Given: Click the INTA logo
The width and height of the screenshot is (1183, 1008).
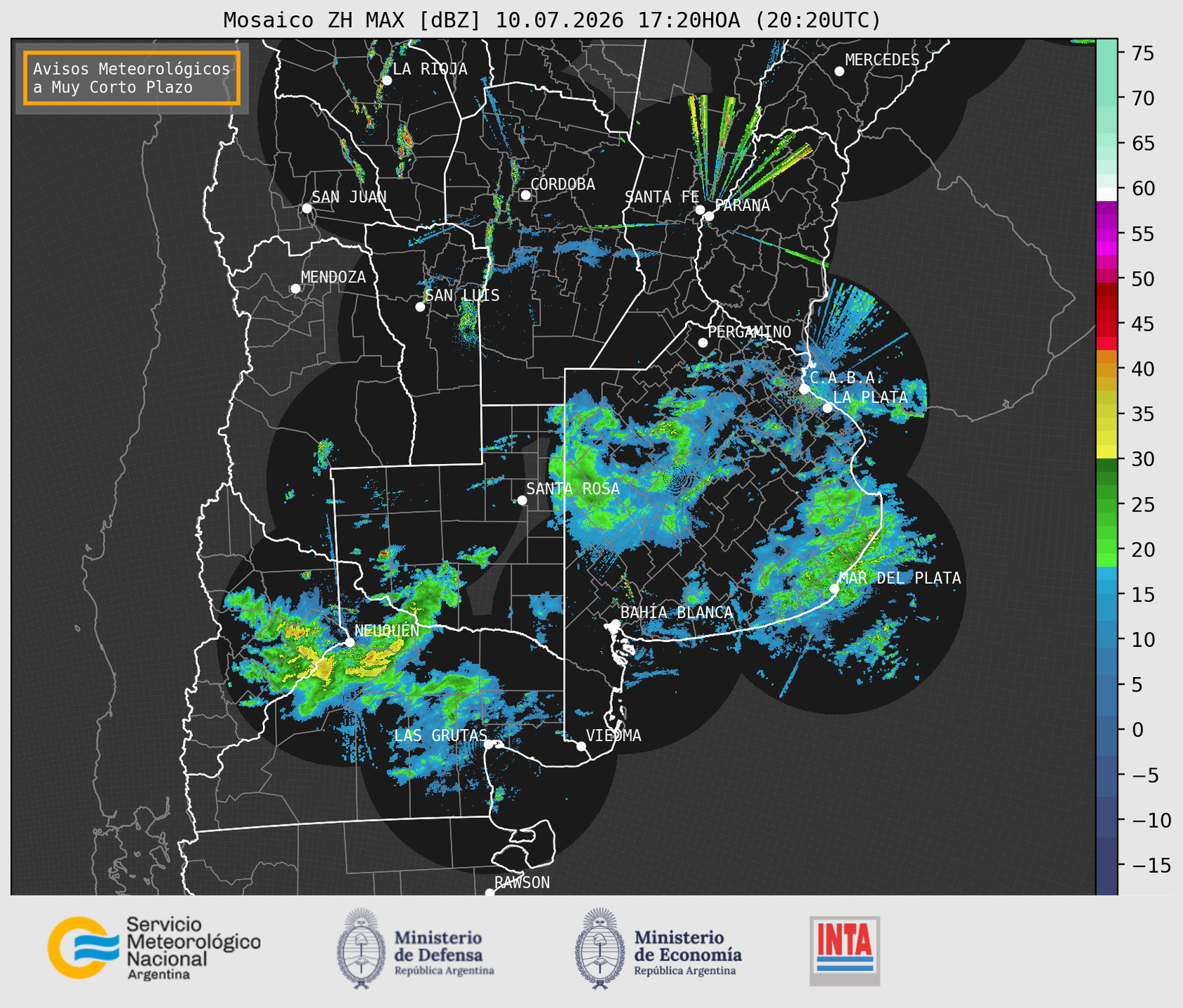Looking at the screenshot, I should (x=845, y=951).
